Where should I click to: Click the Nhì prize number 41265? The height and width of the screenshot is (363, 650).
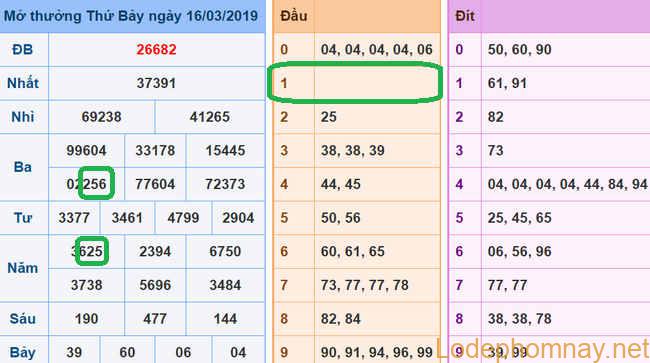(x=210, y=117)
